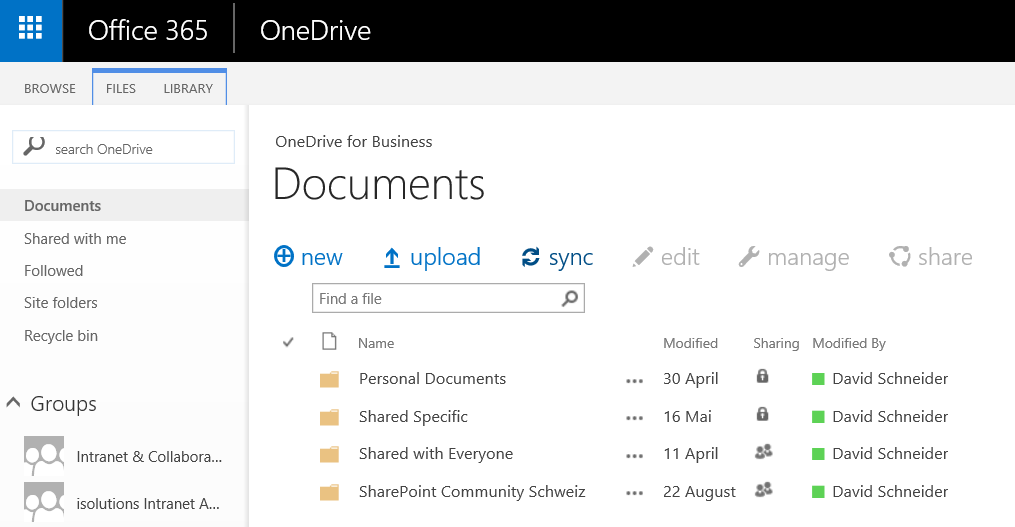The image size is (1015, 527).
Task: Click the lock sharing icon for Shared Specific
Action: 763,415
